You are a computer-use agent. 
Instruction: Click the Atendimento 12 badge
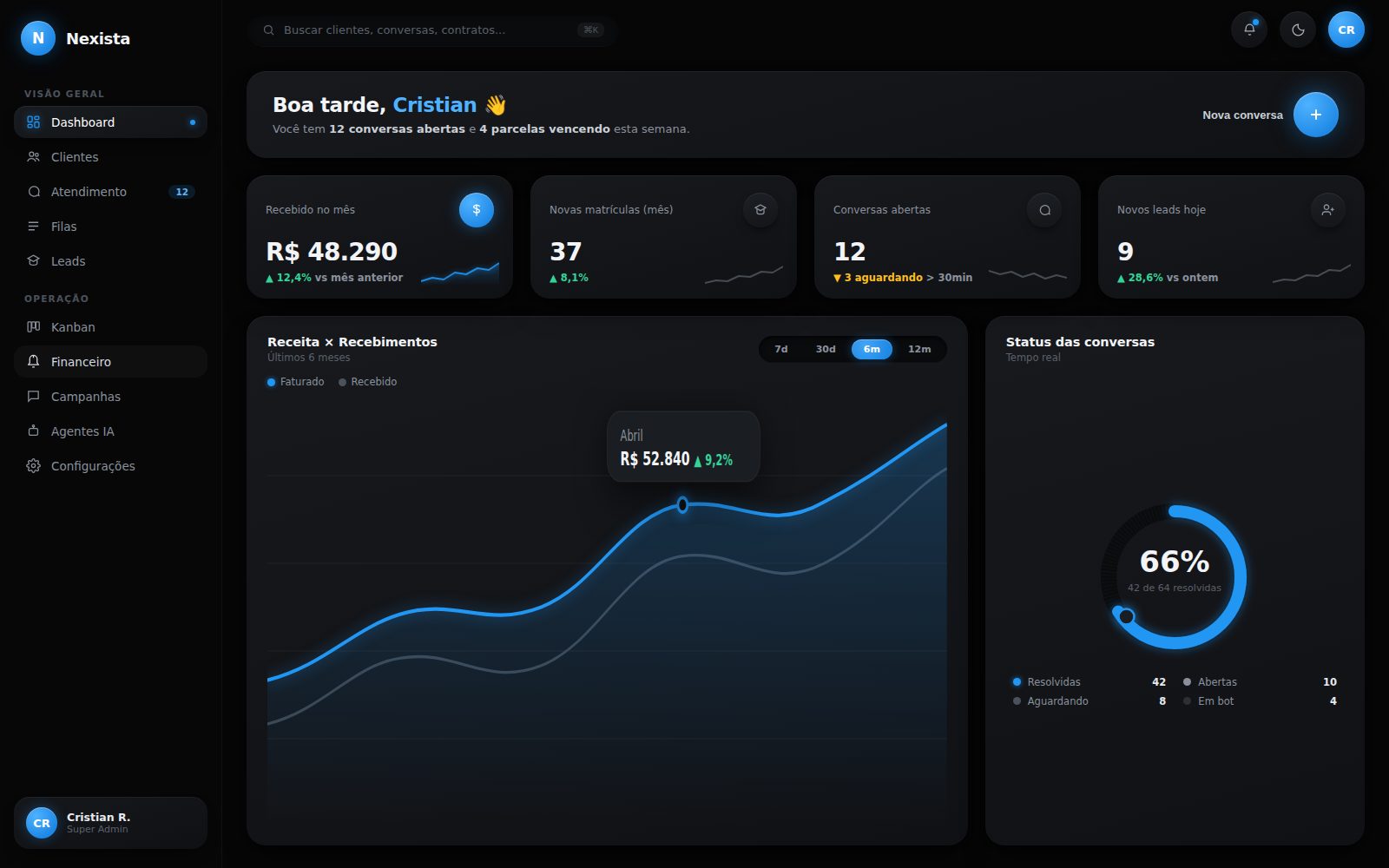[x=181, y=192]
